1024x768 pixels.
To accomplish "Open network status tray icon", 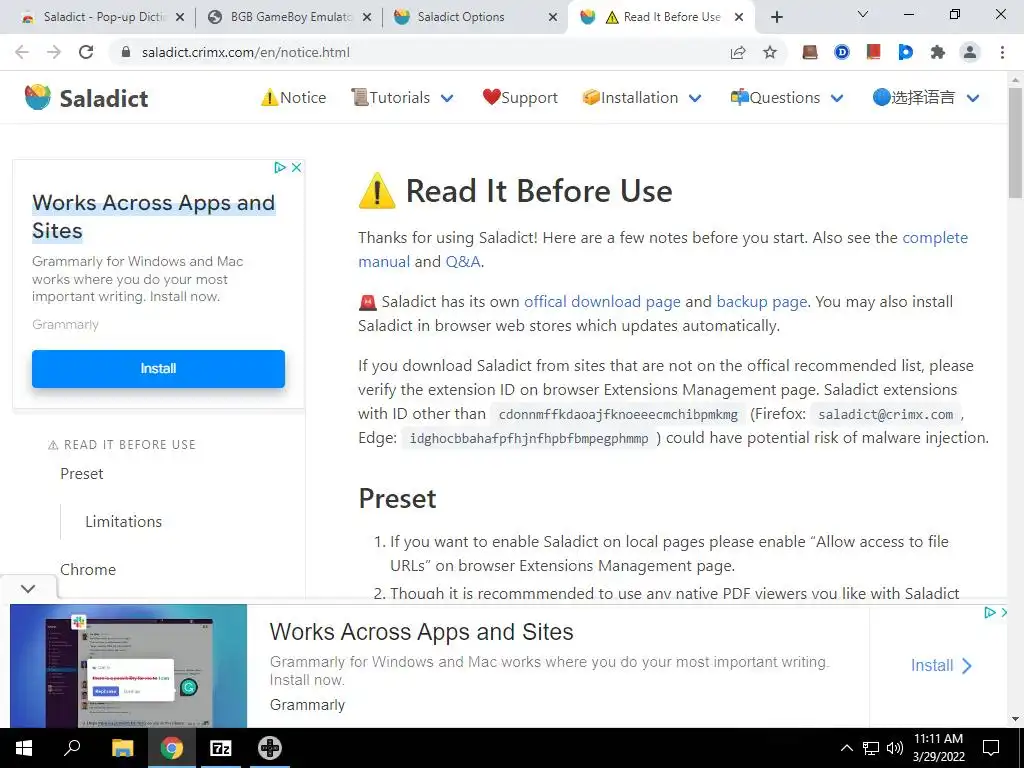I will pyautogui.click(x=871, y=748).
